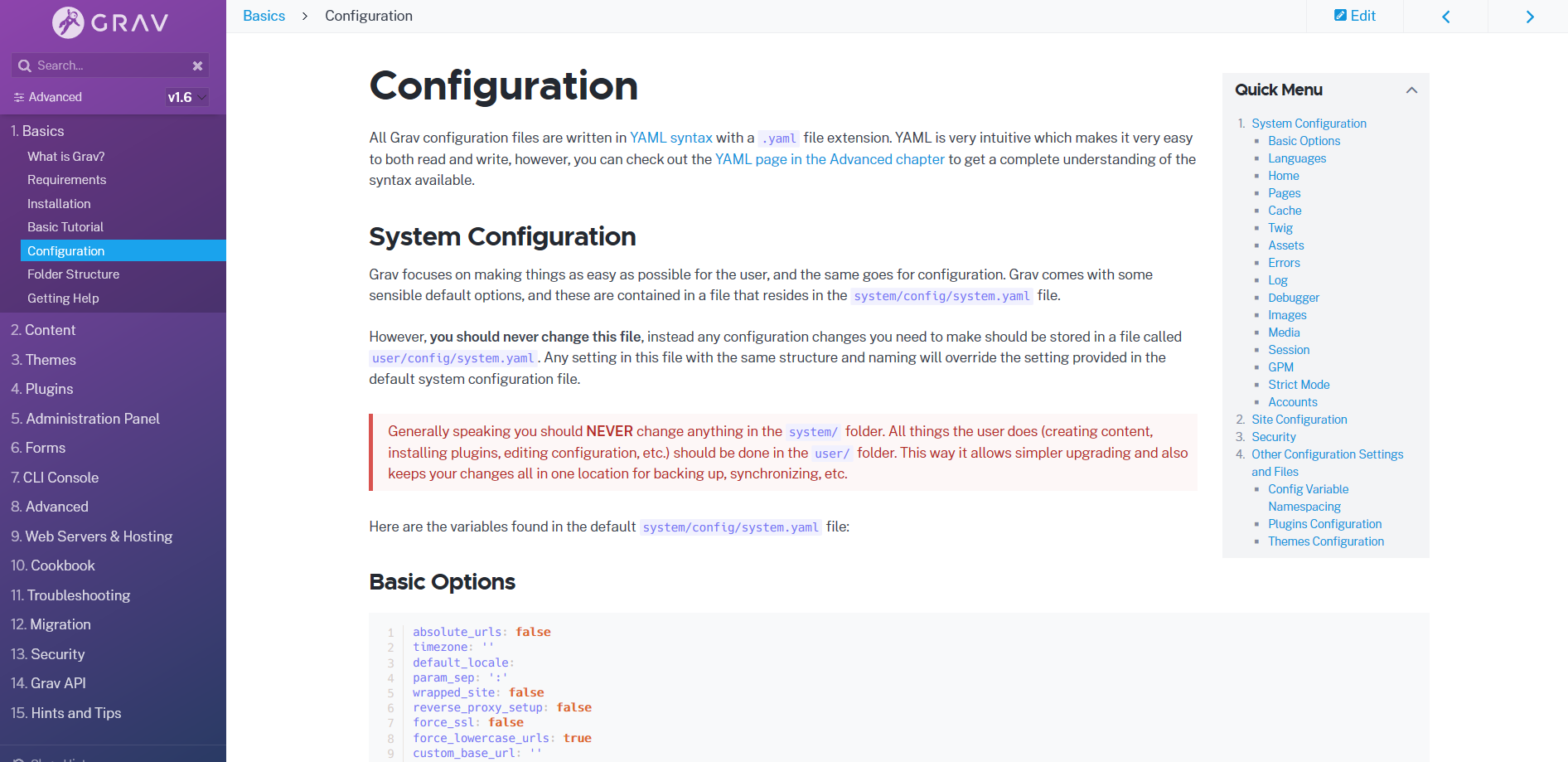Jump to Accounts in Quick Menu

1293,402
